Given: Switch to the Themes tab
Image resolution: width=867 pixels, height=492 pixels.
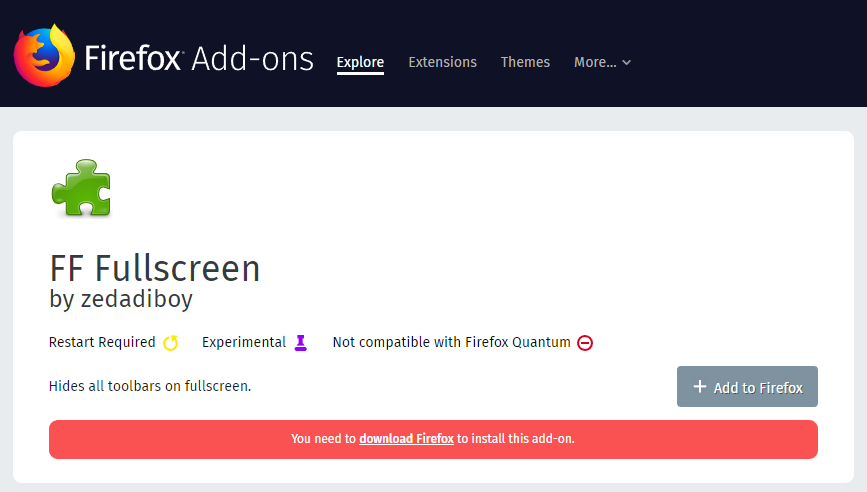Looking at the screenshot, I should [525, 62].
